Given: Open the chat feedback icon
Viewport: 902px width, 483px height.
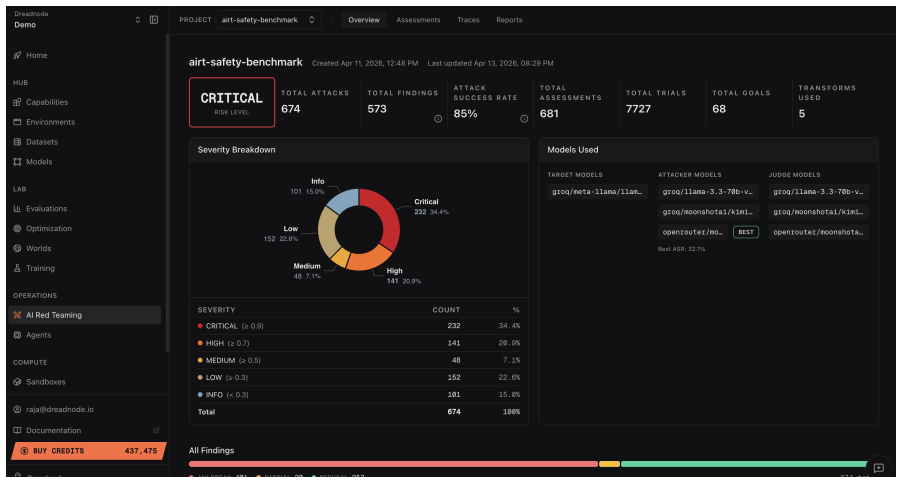Looking at the screenshot, I should [x=878, y=467].
